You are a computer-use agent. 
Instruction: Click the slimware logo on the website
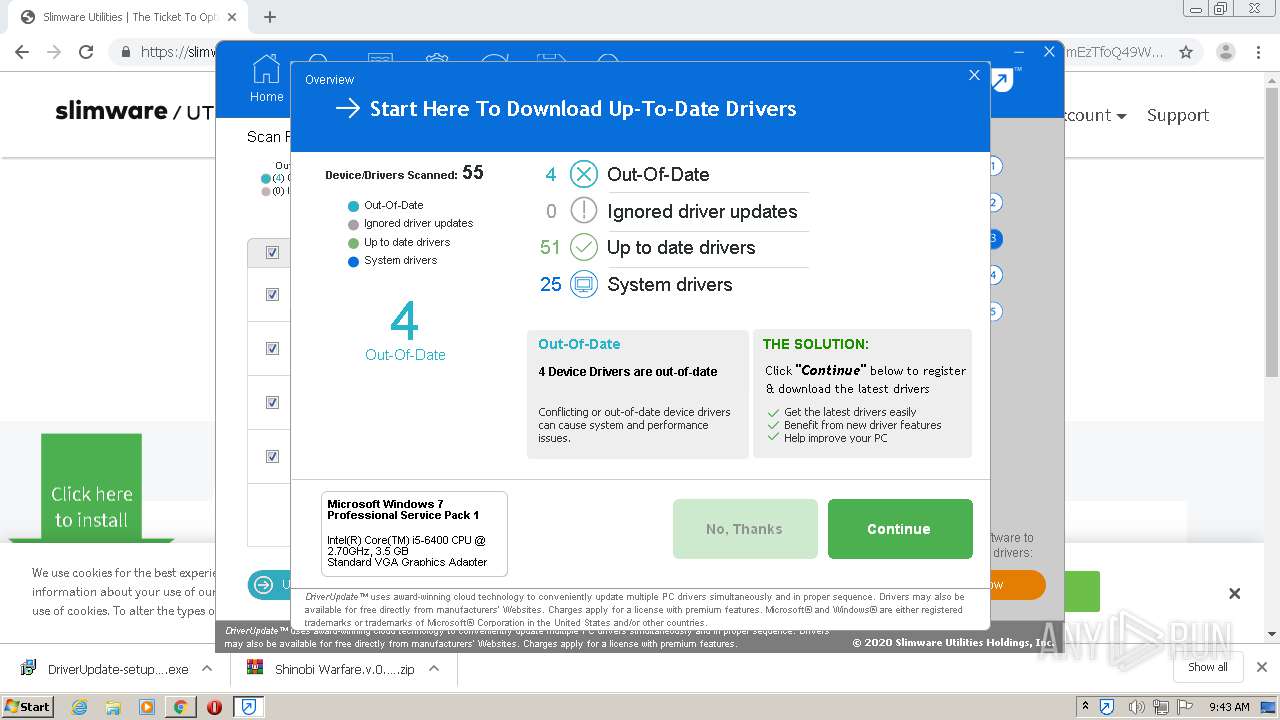click(x=111, y=110)
